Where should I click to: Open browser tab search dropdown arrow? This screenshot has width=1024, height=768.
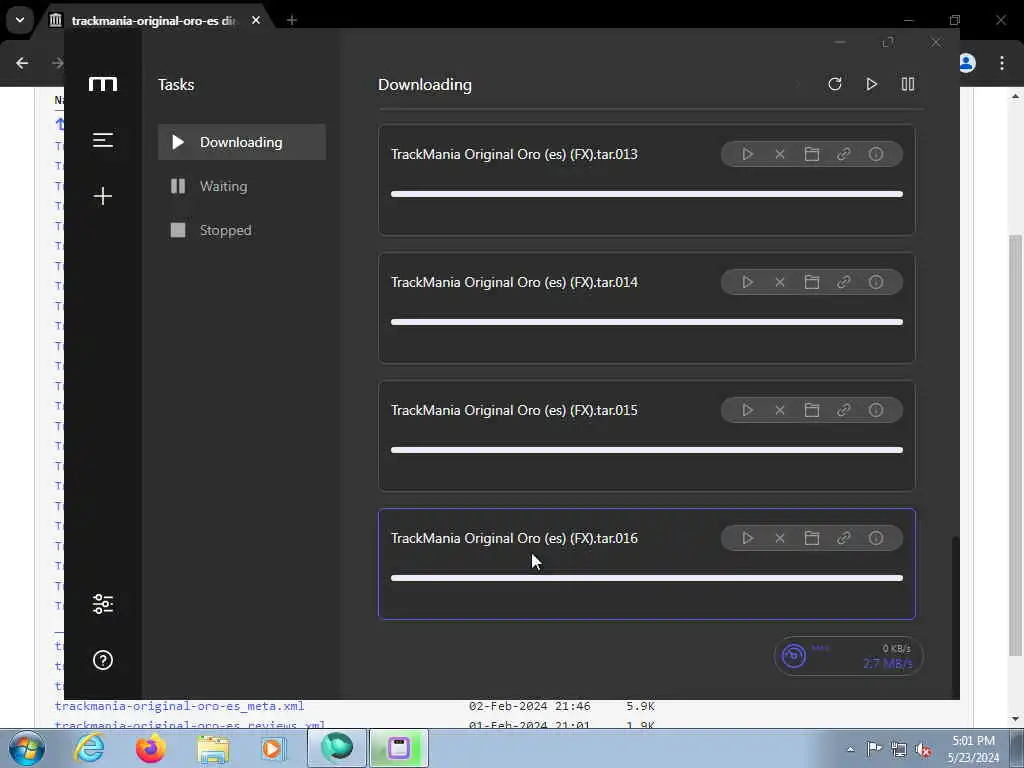click(20, 20)
